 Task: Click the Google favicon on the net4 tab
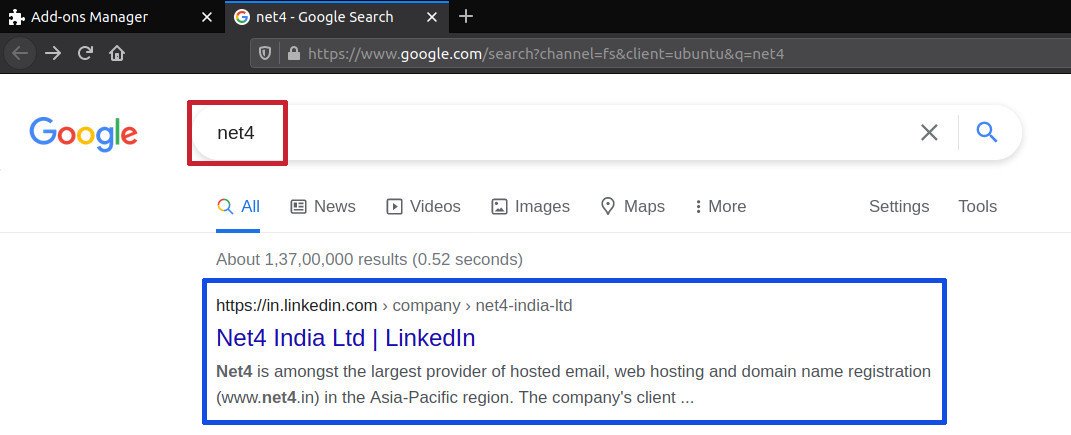241,17
